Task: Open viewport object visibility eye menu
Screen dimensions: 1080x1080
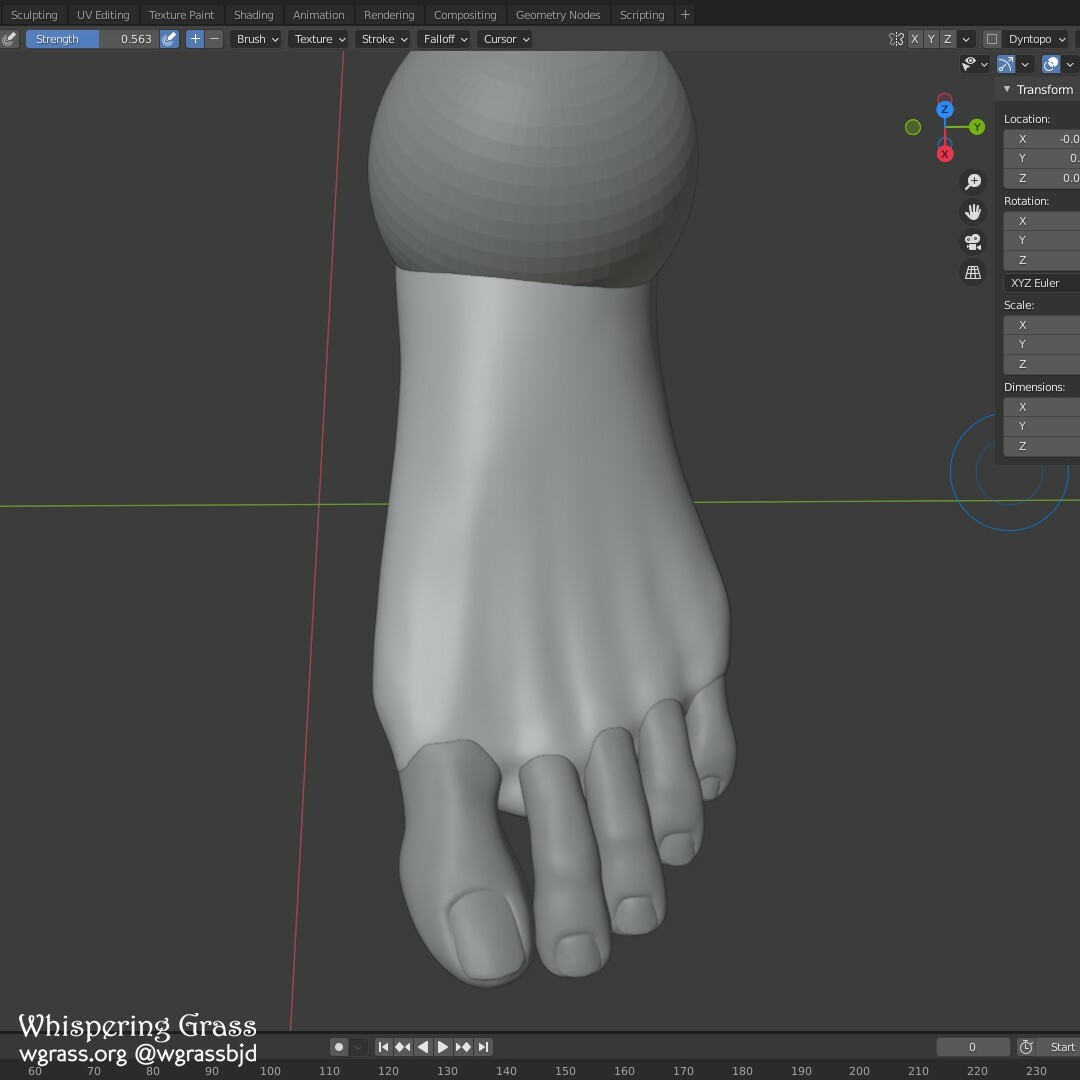Action: (975, 64)
